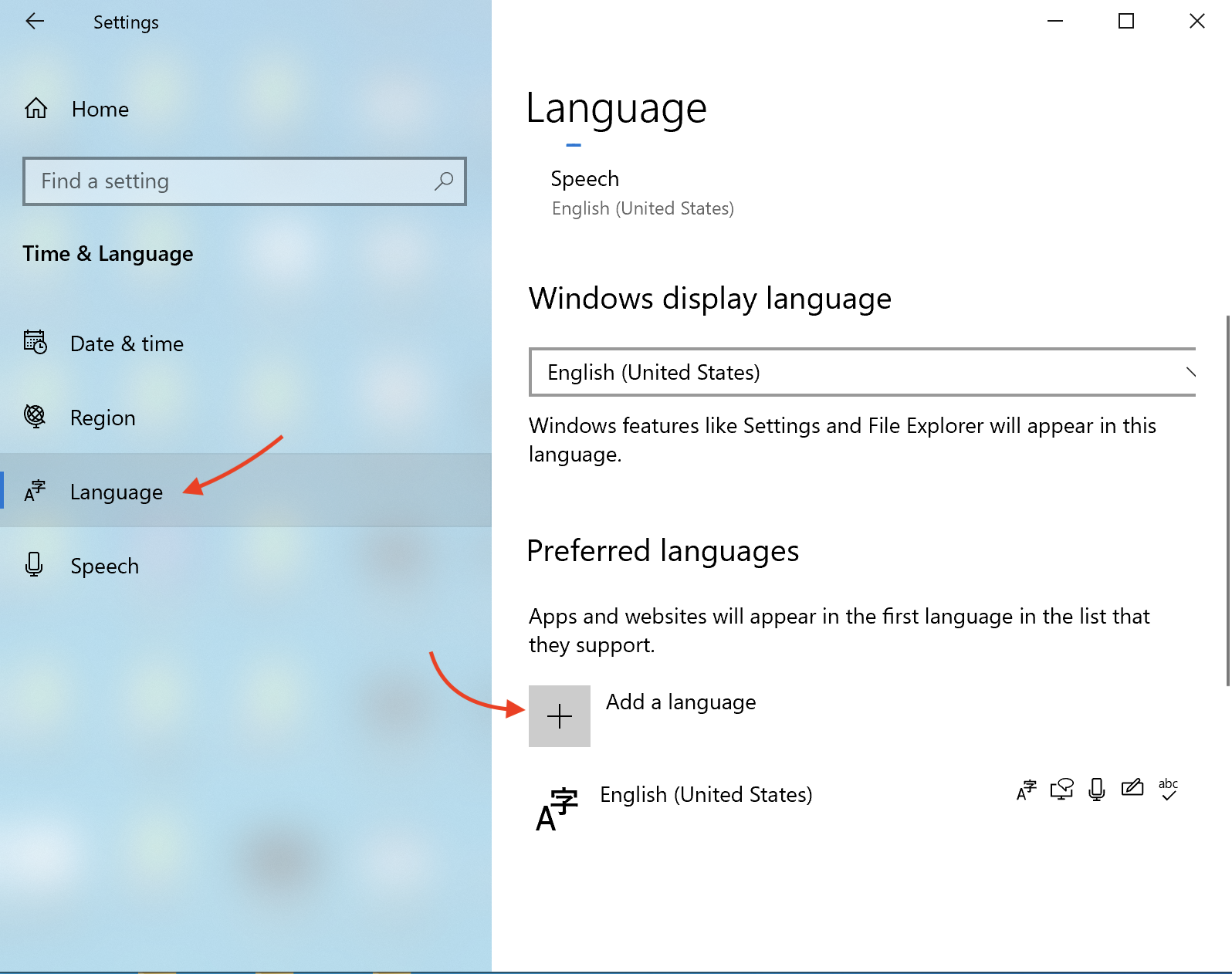Select Speech sidebar item
Viewport: 1232px width, 974px height.
pyautogui.click(x=245, y=565)
